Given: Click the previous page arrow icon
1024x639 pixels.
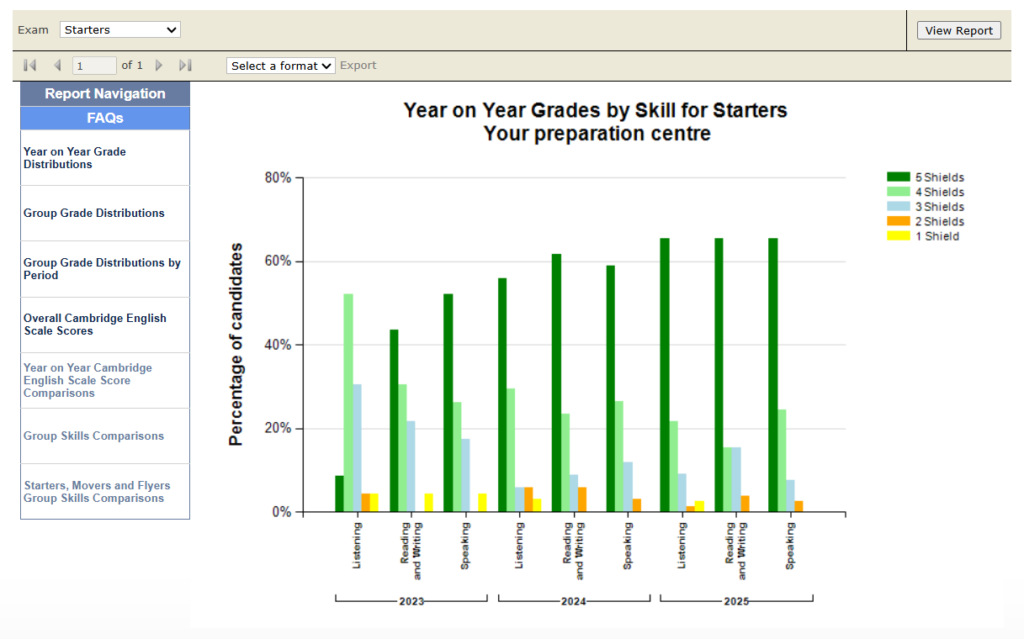Looking at the screenshot, I should [56, 64].
